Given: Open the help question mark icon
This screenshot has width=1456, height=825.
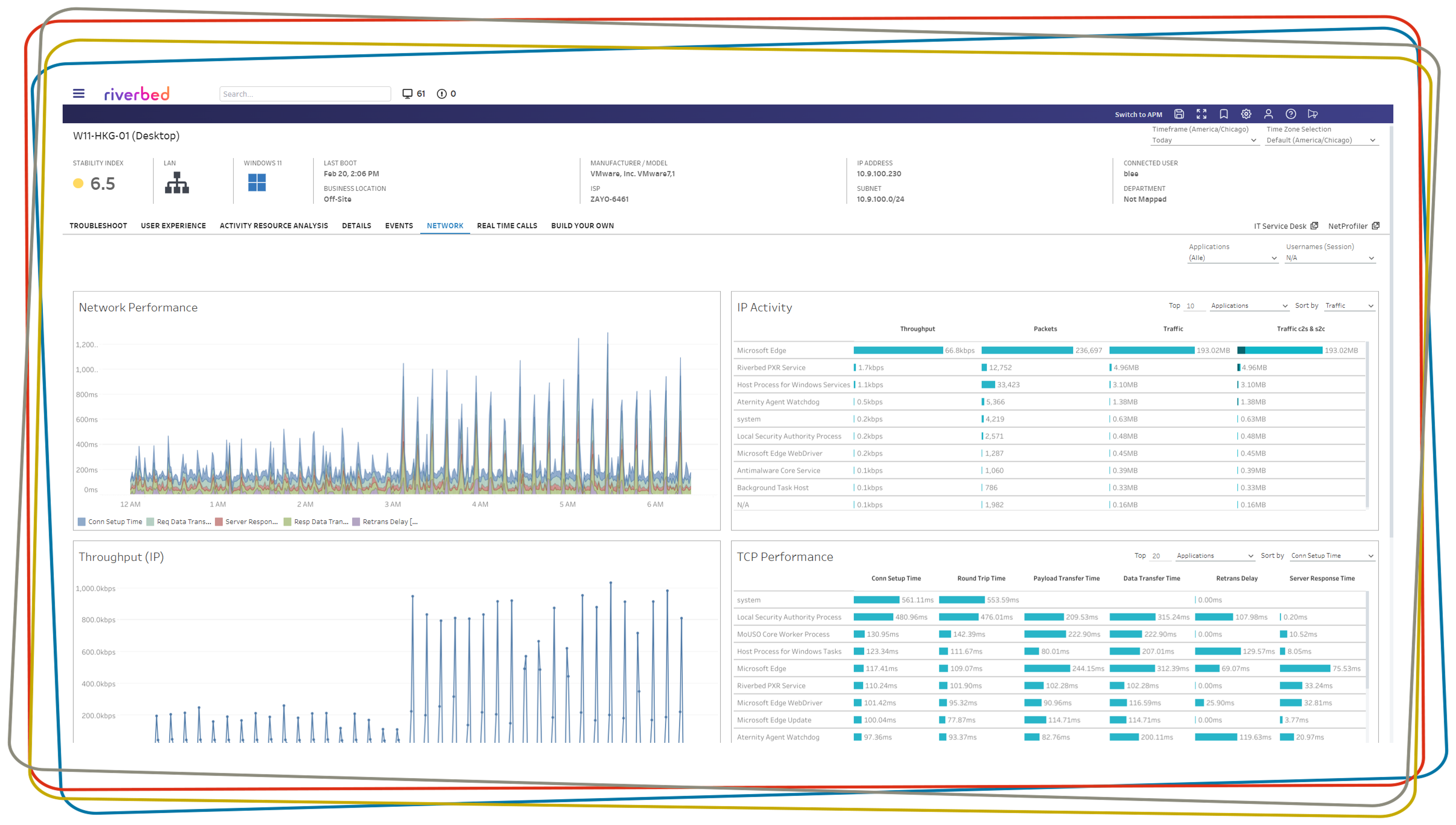Looking at the screenshot, I should pos(1291,114).
